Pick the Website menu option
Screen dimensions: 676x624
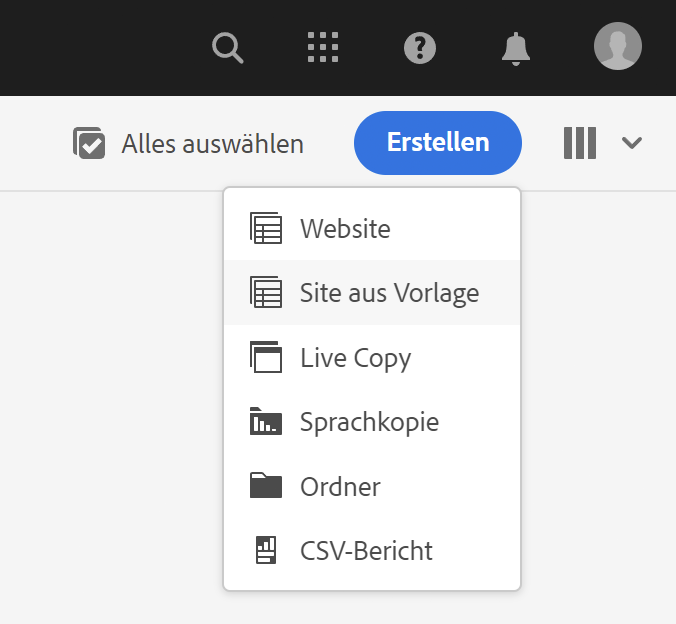(345, 229)
